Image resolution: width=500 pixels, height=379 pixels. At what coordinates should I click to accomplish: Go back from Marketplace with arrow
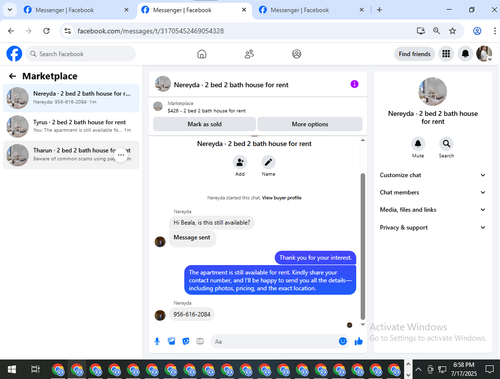pyautogui.click(x=13, y=76)
